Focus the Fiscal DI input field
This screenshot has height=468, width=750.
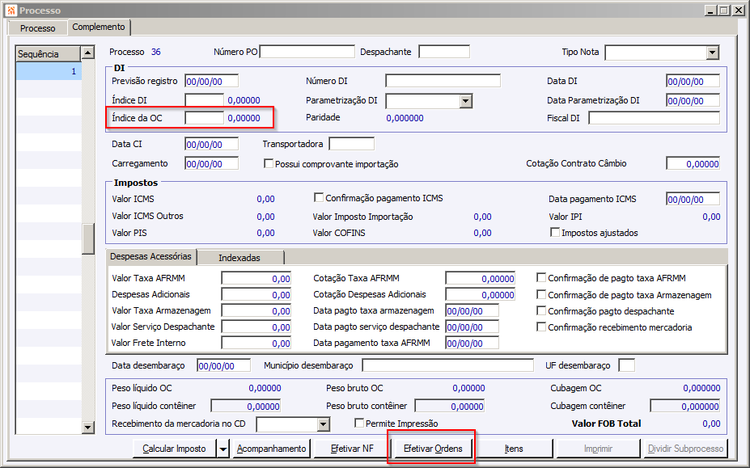[654, 118]
